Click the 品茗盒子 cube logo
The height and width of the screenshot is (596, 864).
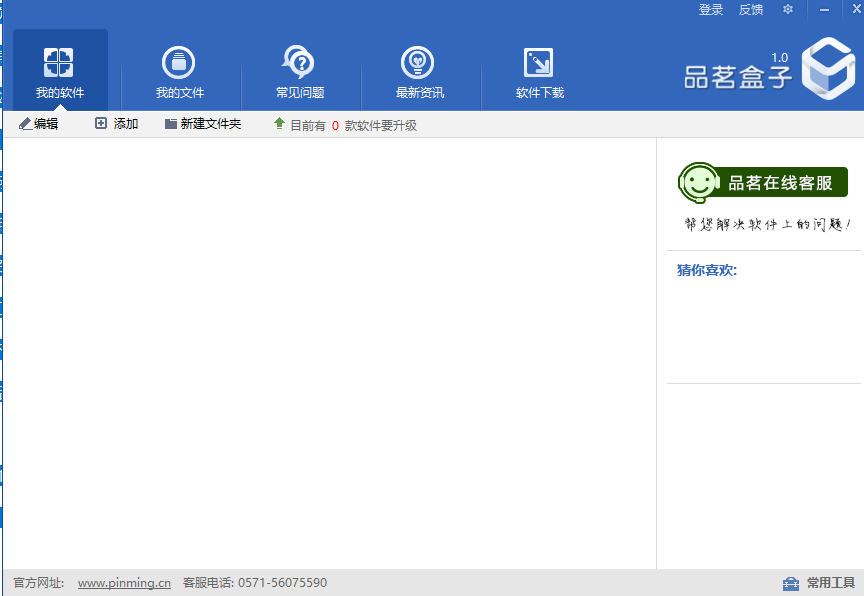coord(828,68)
